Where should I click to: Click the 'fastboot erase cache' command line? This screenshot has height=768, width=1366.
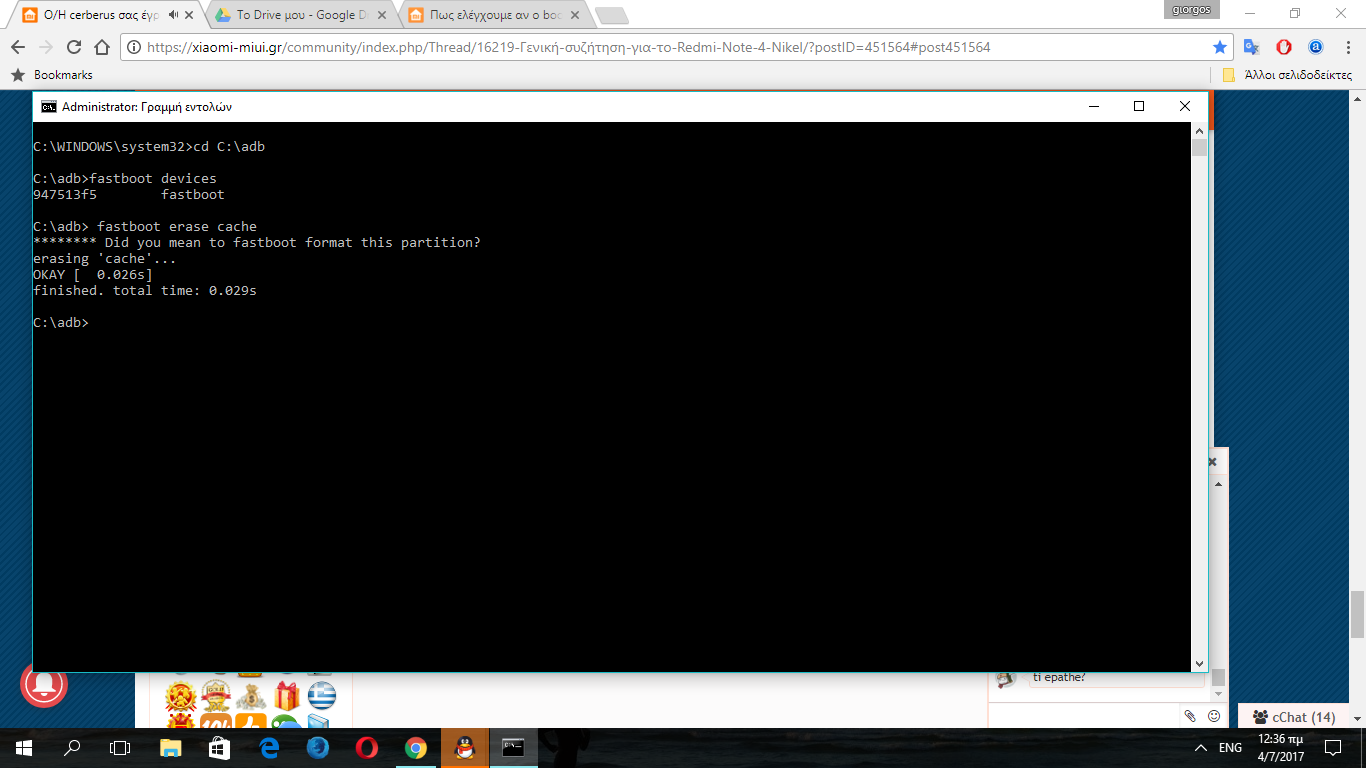pyautogui.click(x=145, y=227)
